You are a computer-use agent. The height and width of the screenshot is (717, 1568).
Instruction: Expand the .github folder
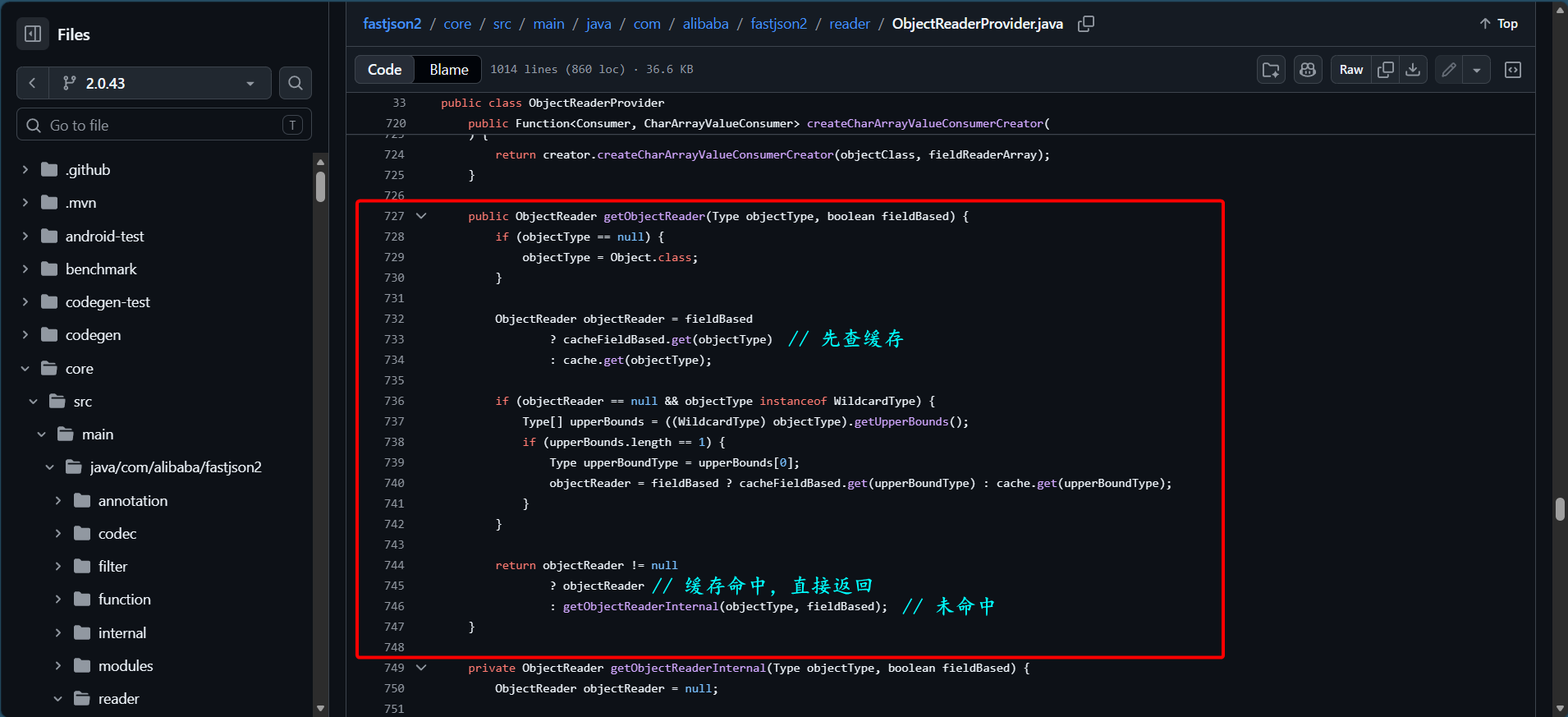25,170
